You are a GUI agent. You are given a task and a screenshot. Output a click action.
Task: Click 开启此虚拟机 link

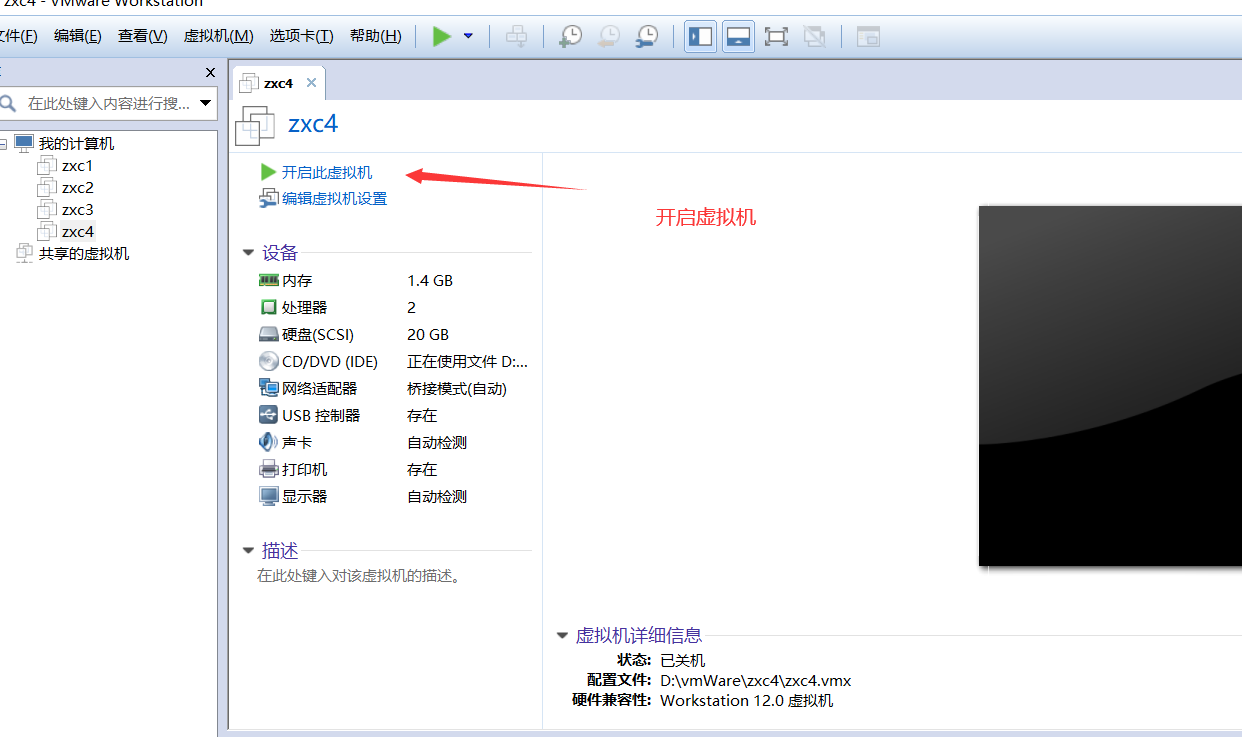click(x=327, y=173)
